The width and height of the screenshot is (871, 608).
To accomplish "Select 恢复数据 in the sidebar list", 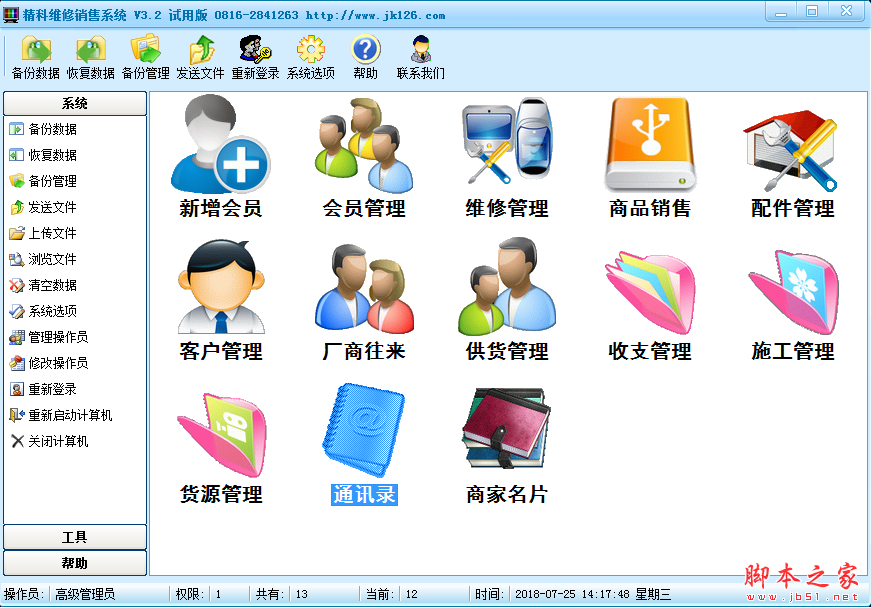I will [43, 155].
